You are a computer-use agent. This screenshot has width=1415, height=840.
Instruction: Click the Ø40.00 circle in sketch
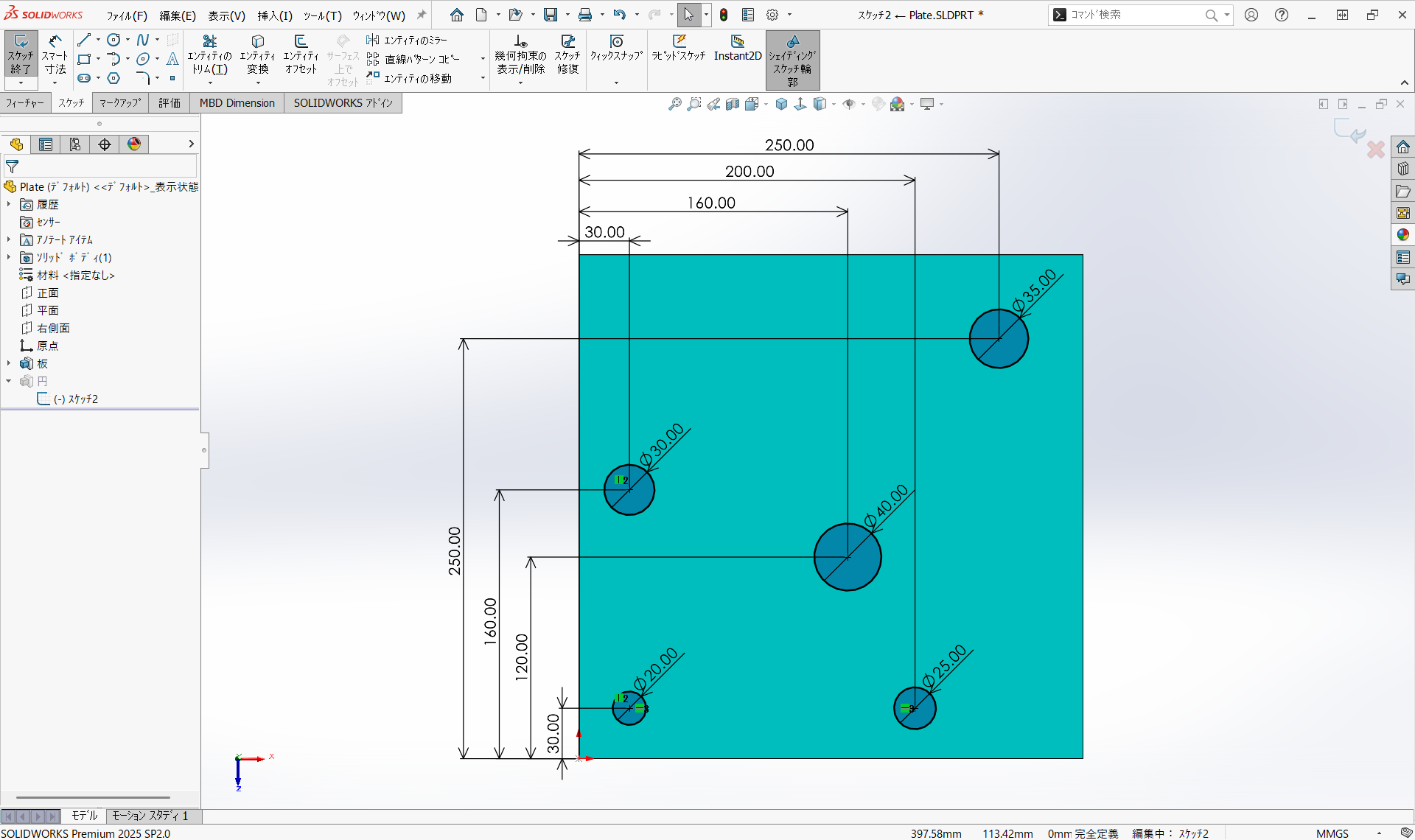[x=848, y=557]
